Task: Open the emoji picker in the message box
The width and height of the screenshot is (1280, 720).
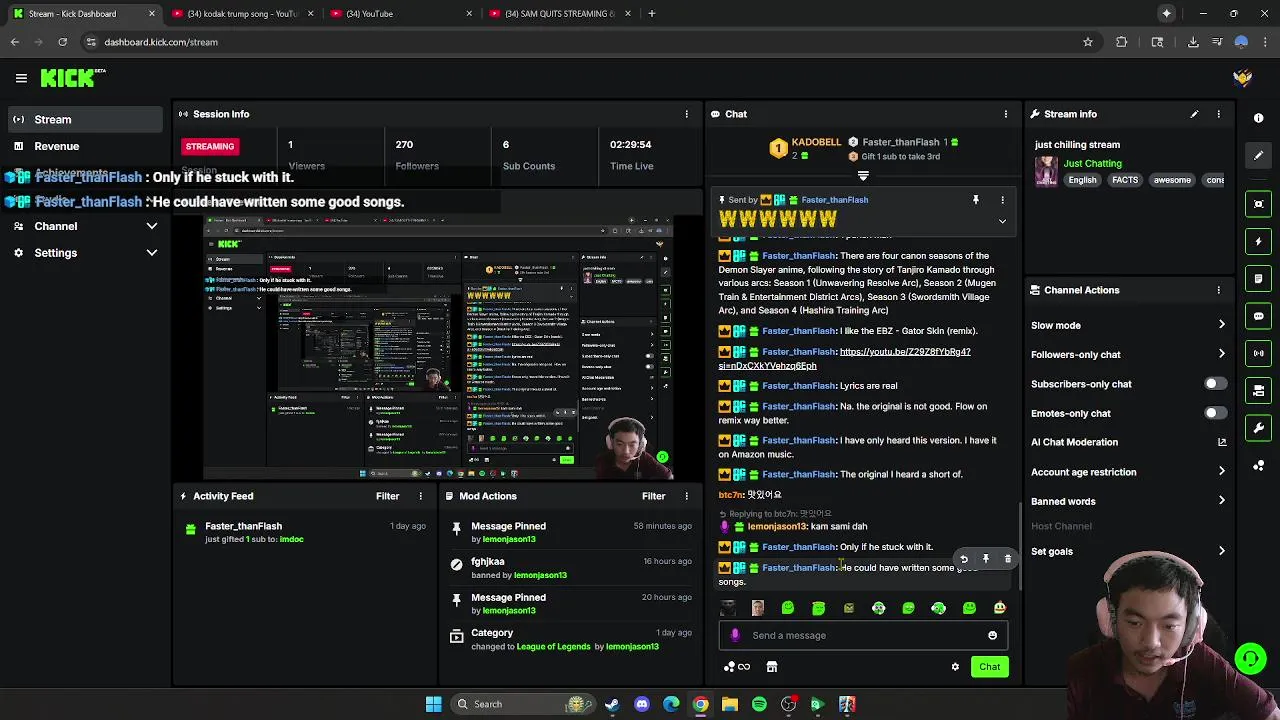Action: click(992, 635)
